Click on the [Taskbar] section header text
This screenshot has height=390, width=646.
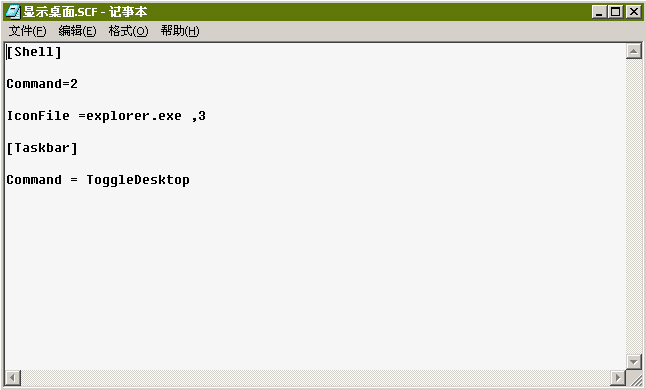click(42, 148)
